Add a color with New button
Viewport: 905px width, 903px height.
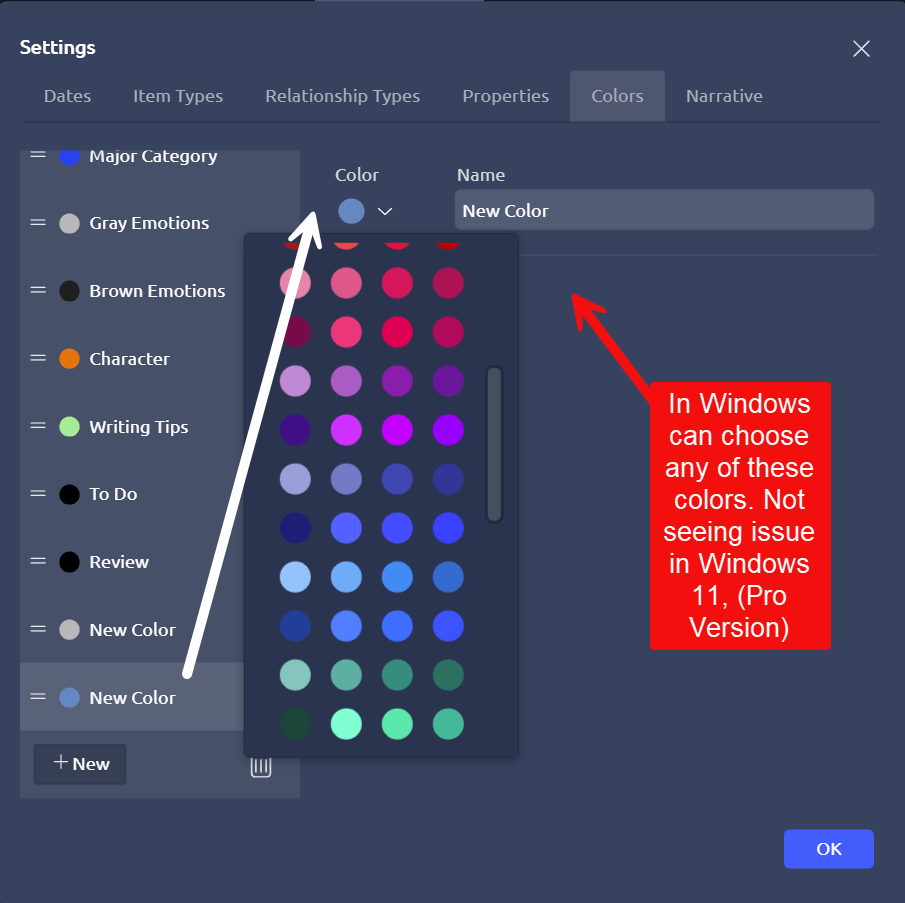pyautogui.click(x=80, y=764)
